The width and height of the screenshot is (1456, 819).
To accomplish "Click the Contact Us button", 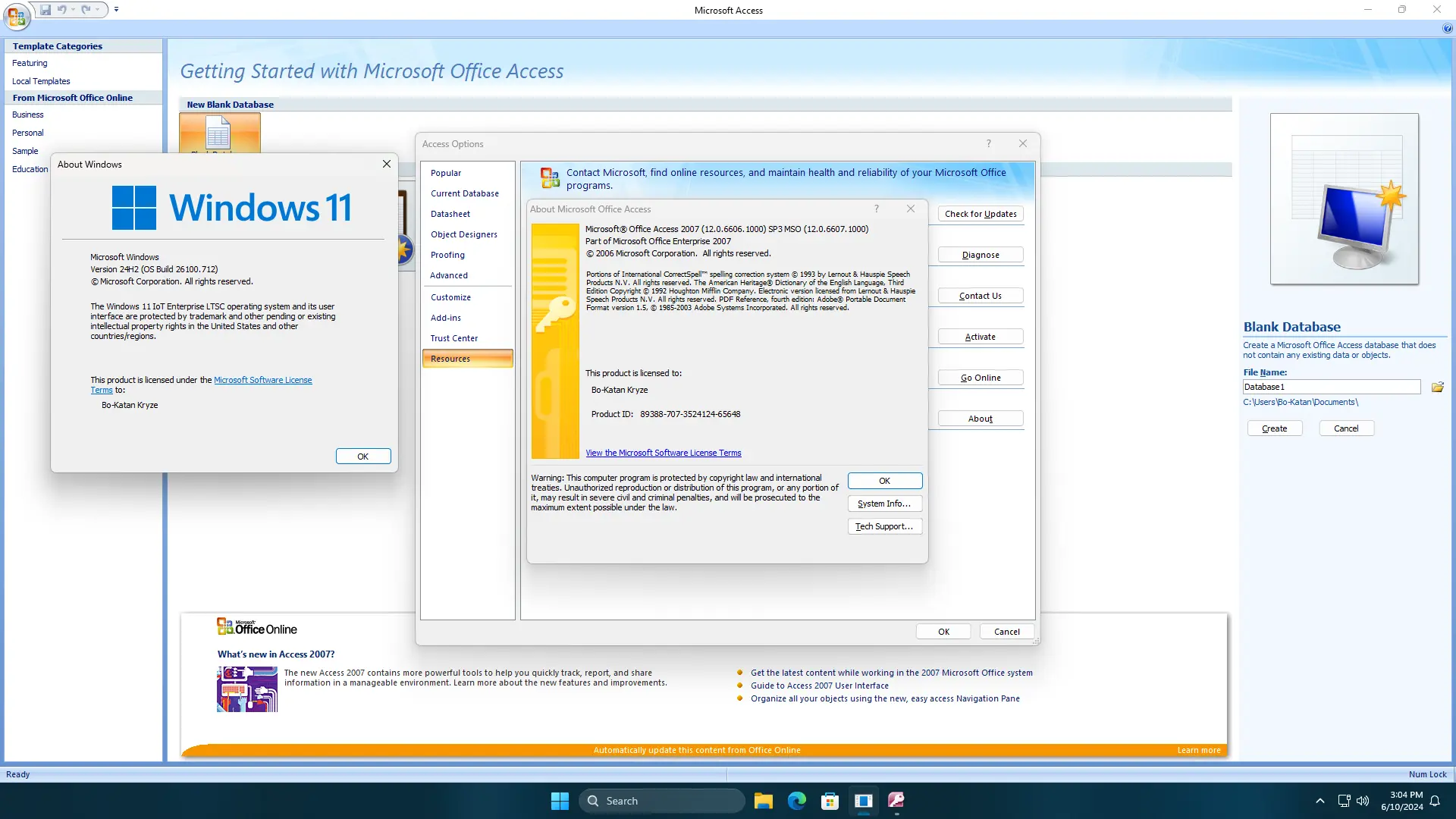I will click(981, 296).
